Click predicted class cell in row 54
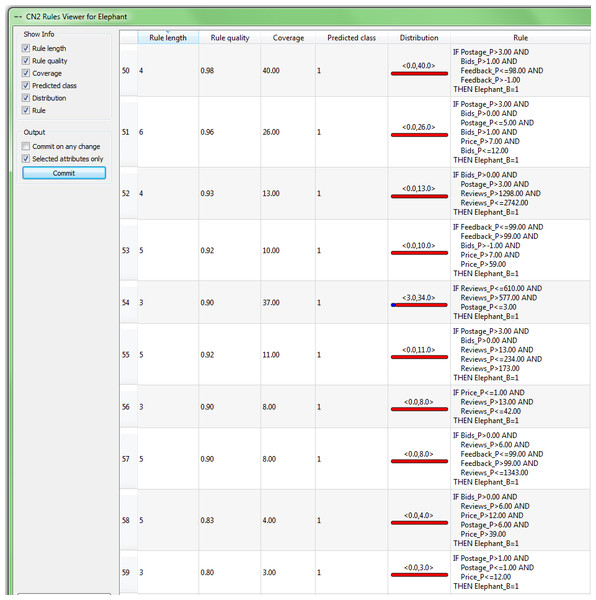 [x=352, y=302]
